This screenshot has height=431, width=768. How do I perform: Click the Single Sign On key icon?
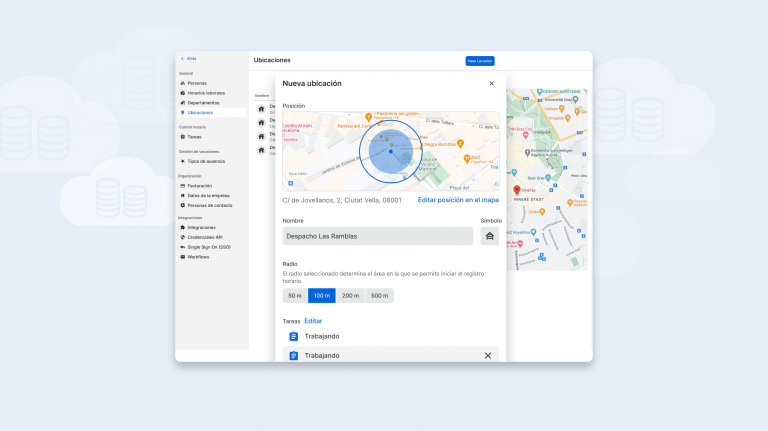pyautogui.click(x=183, y=247)
